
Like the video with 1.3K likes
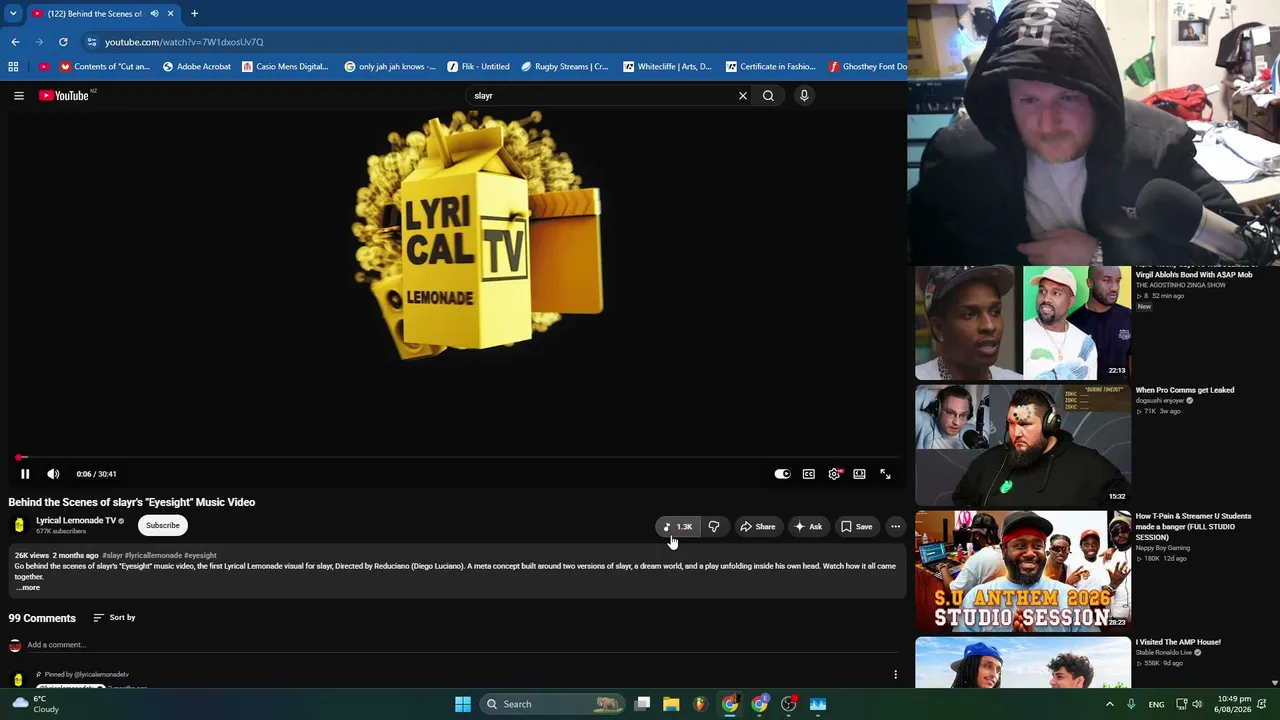678,527
